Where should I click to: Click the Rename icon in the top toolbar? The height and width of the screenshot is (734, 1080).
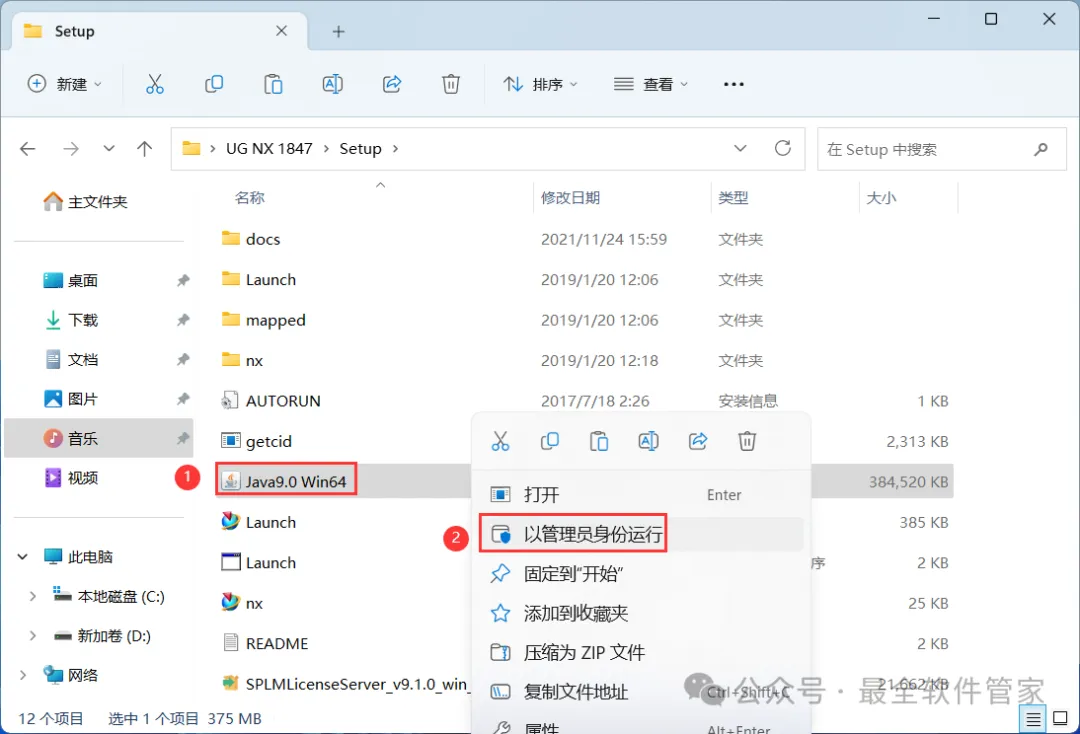(333, 84)
